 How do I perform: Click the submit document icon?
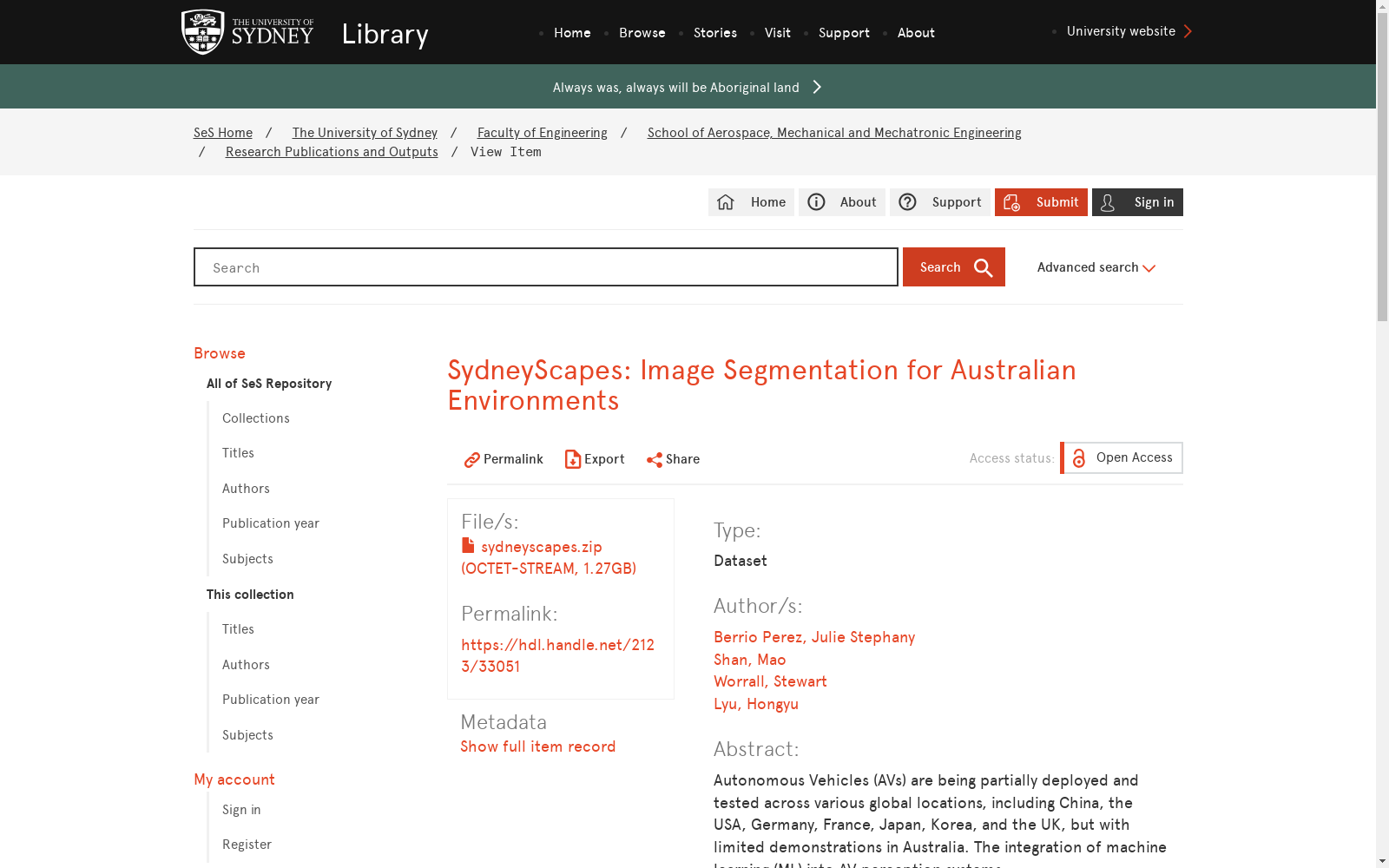tap(1011, 202)
